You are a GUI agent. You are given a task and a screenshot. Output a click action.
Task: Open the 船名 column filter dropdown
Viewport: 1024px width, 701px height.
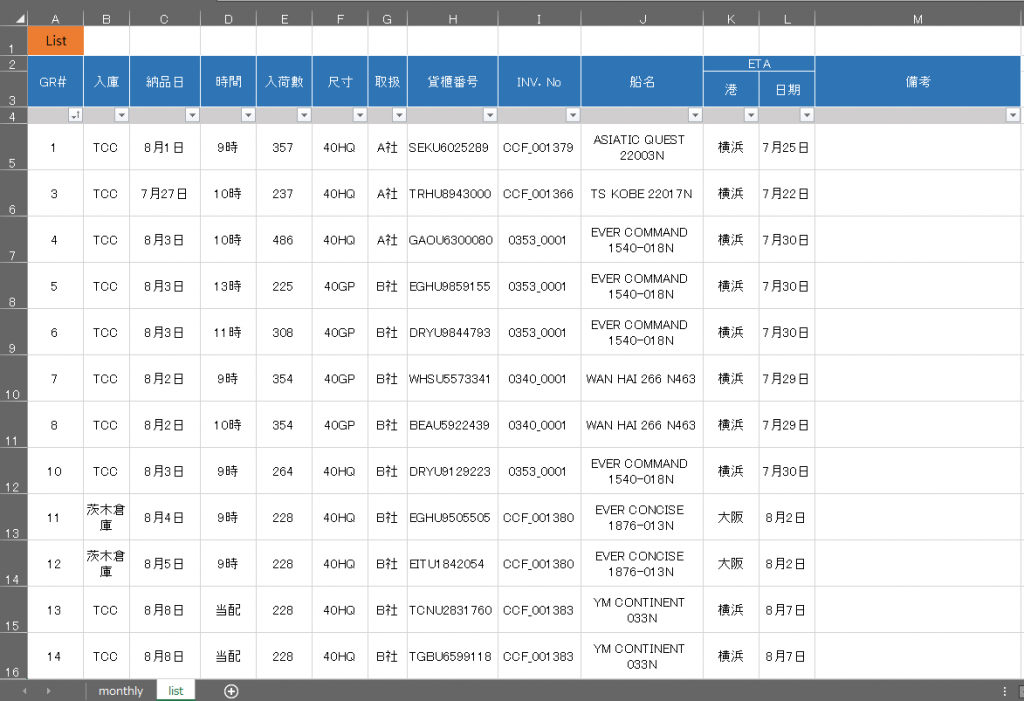(695, 115)
